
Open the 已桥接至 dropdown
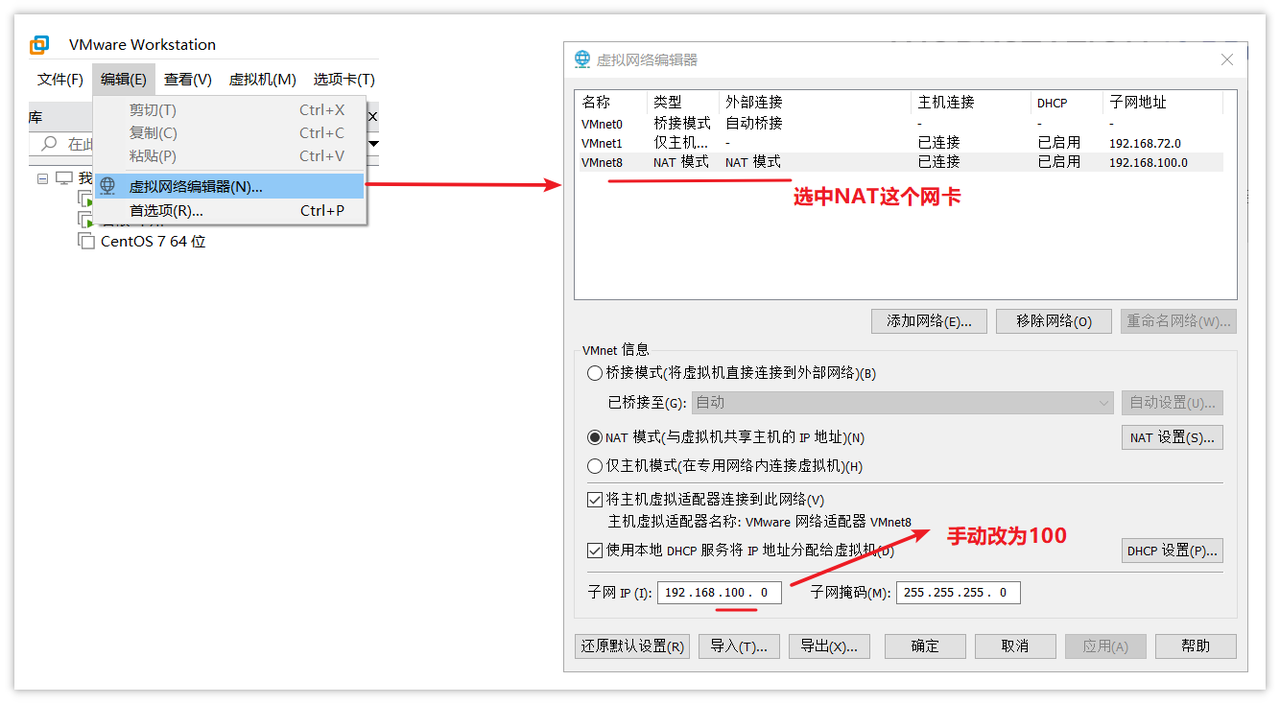(x=903, y=402)
